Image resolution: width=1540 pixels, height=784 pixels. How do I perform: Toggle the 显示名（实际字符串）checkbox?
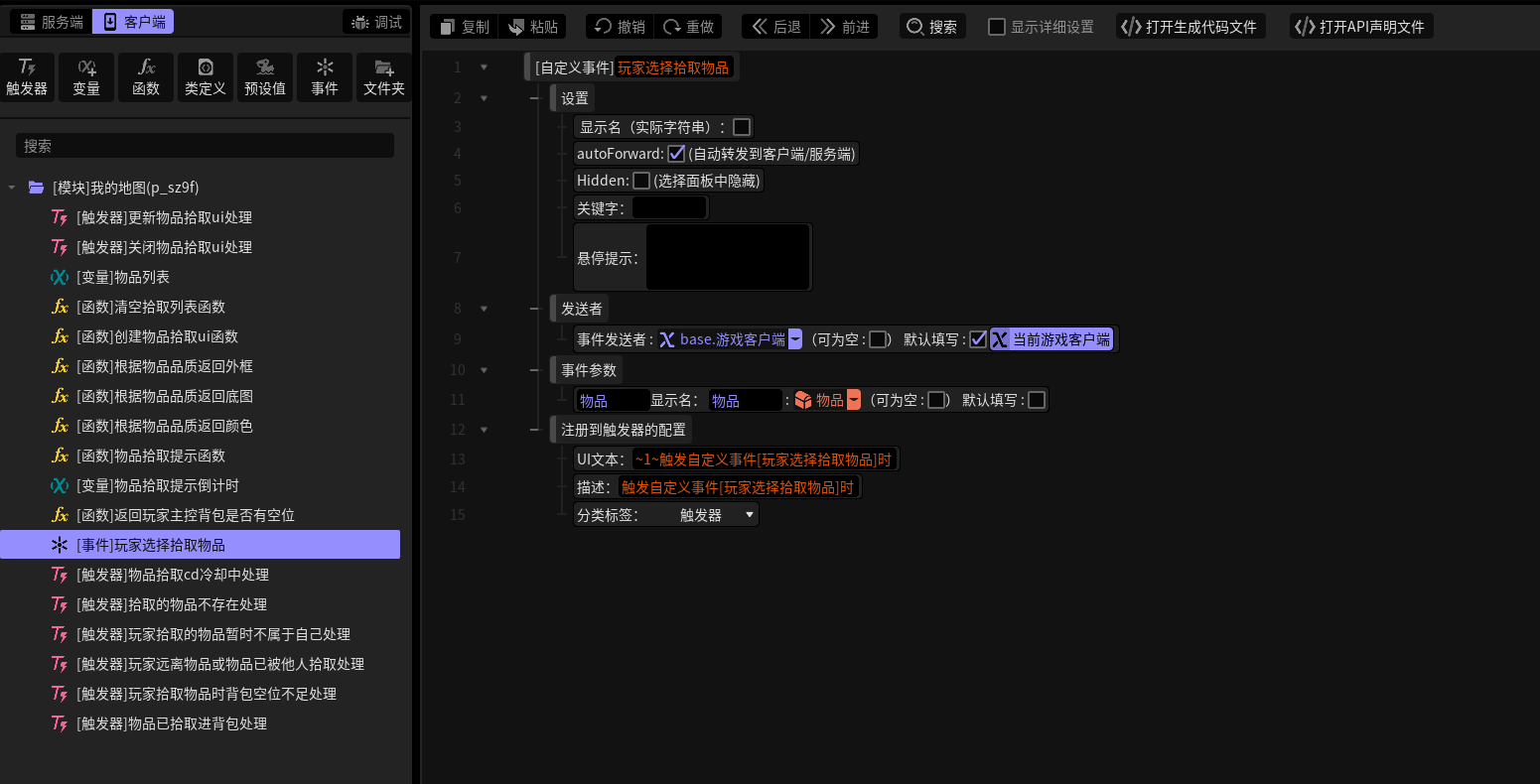coord(742,127)
